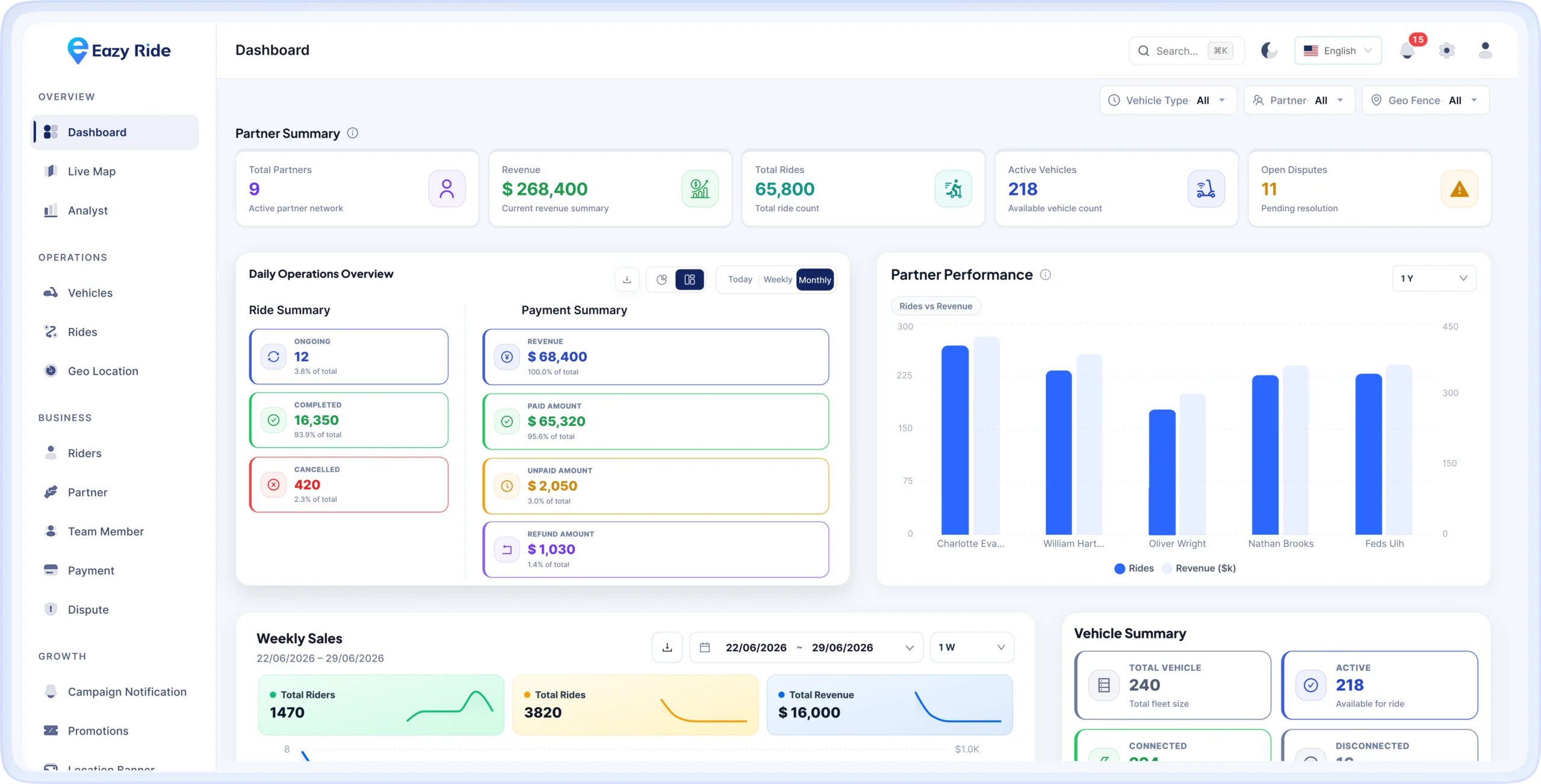1541x784 pixels.
Task: Click Total Riders 1470 card
Action: (x=381, y=705)
